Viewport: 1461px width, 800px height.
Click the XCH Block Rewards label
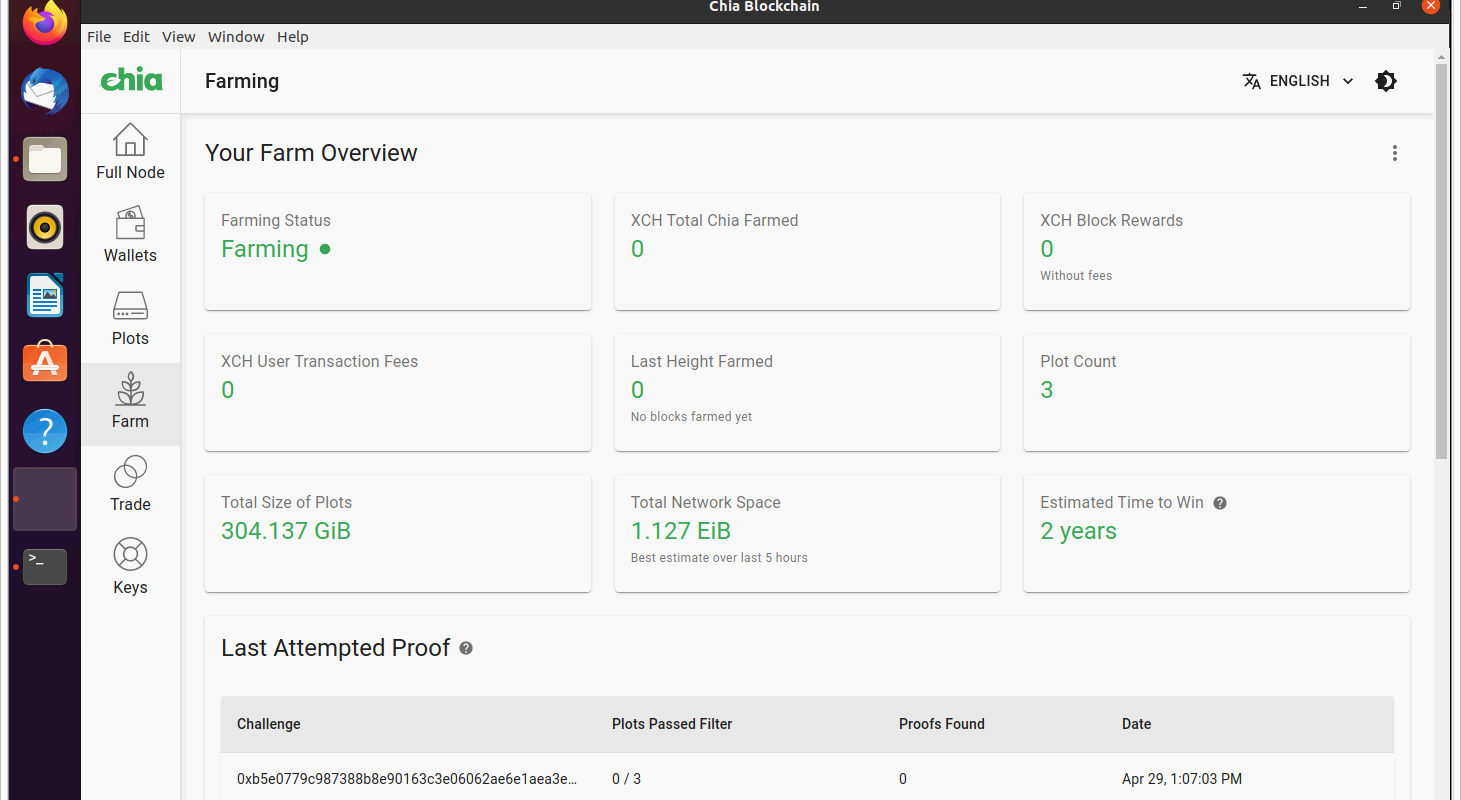click(x=1111, y=221)
